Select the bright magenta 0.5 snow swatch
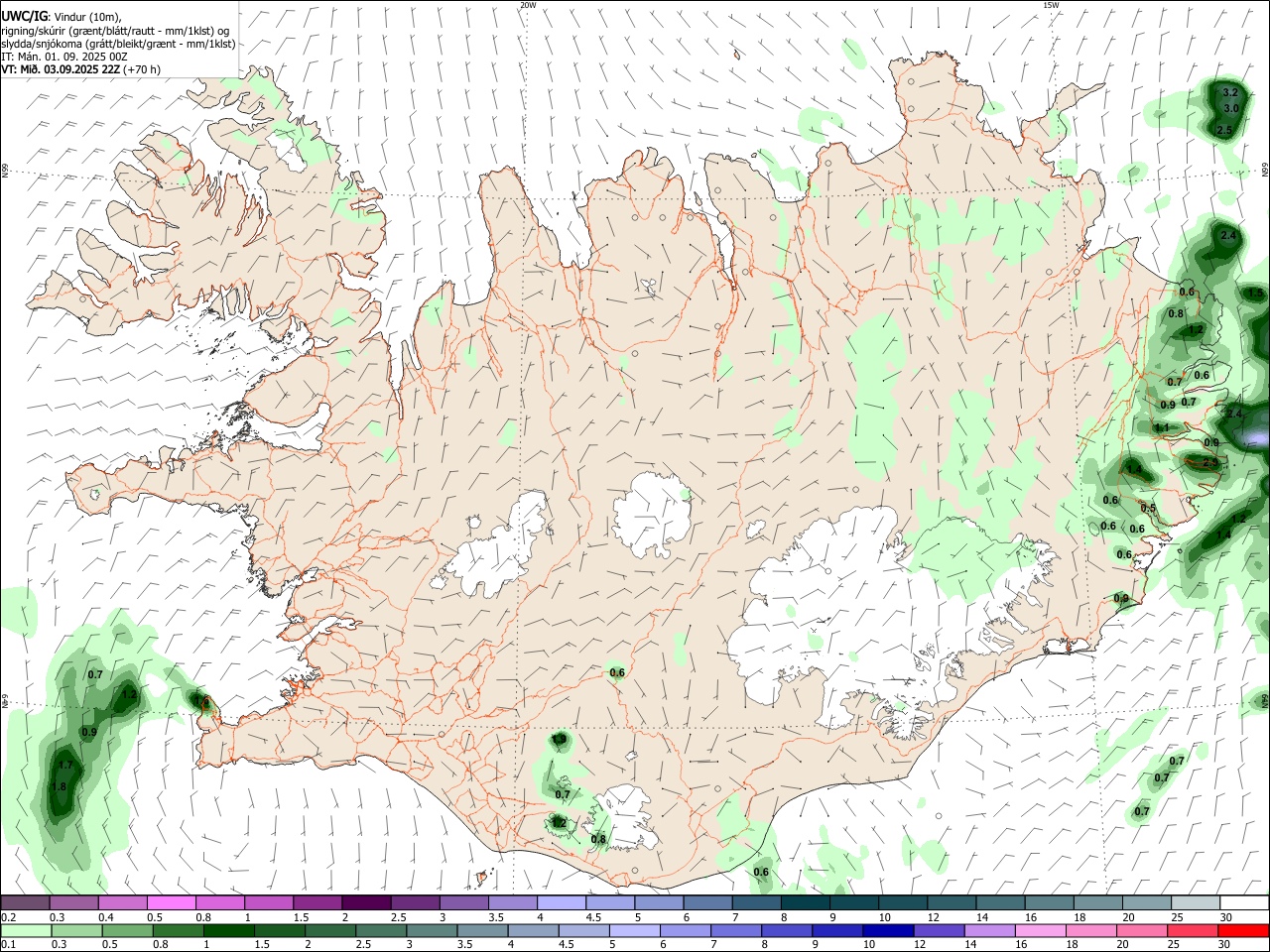Screen dimensions: 1270x952 point(172,902)
